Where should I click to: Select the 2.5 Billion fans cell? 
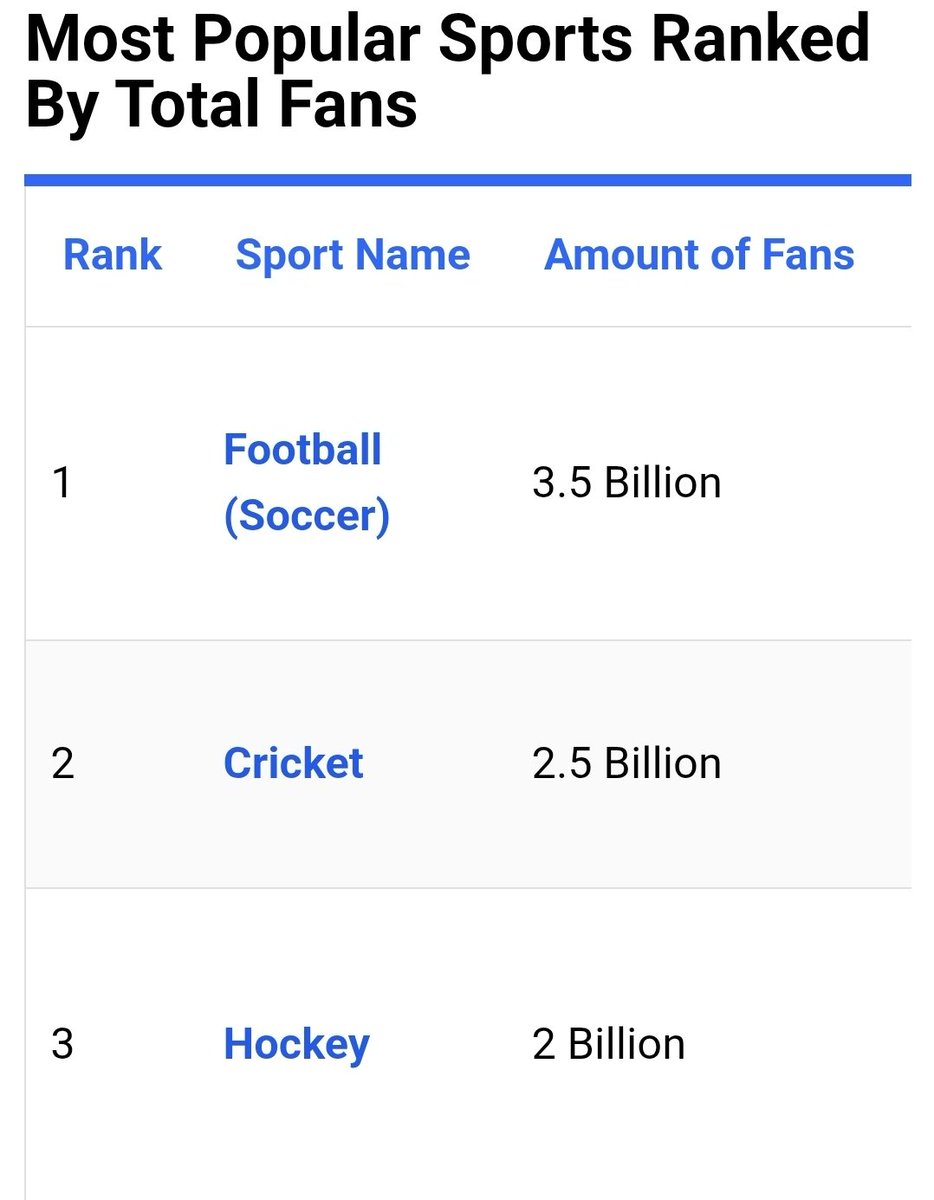(627, 763)
